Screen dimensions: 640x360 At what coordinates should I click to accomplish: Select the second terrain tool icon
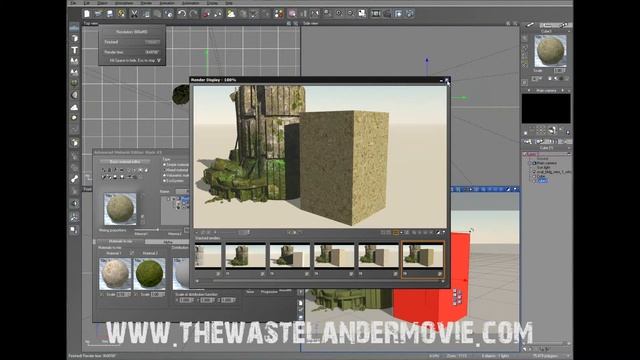pyautogui.click(x=74, y=72)
